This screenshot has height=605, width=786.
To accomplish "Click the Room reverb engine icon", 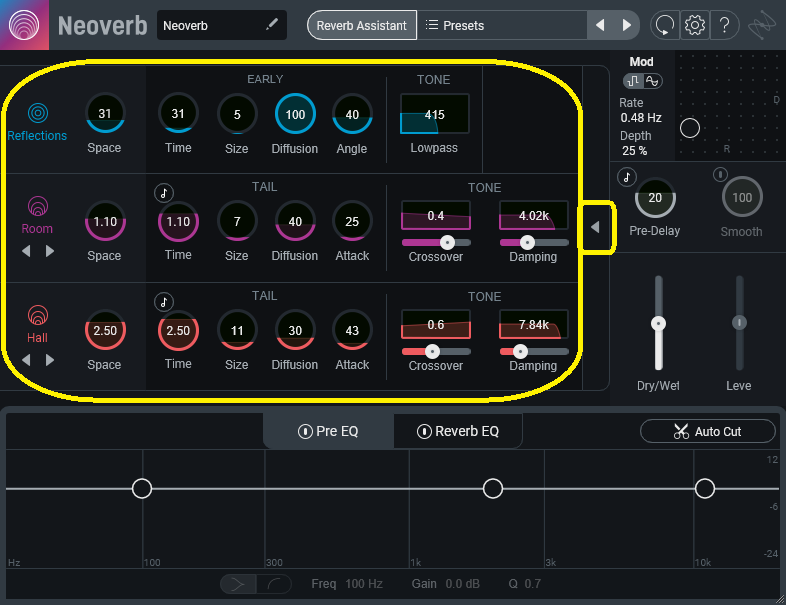I will click(x=37, y=208).
